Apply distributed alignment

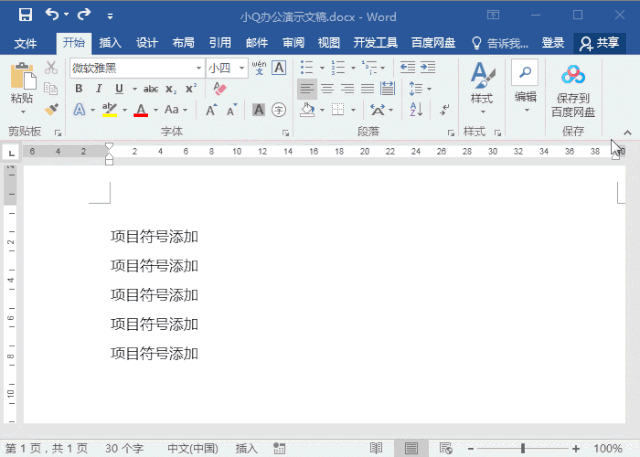(387, 88)
